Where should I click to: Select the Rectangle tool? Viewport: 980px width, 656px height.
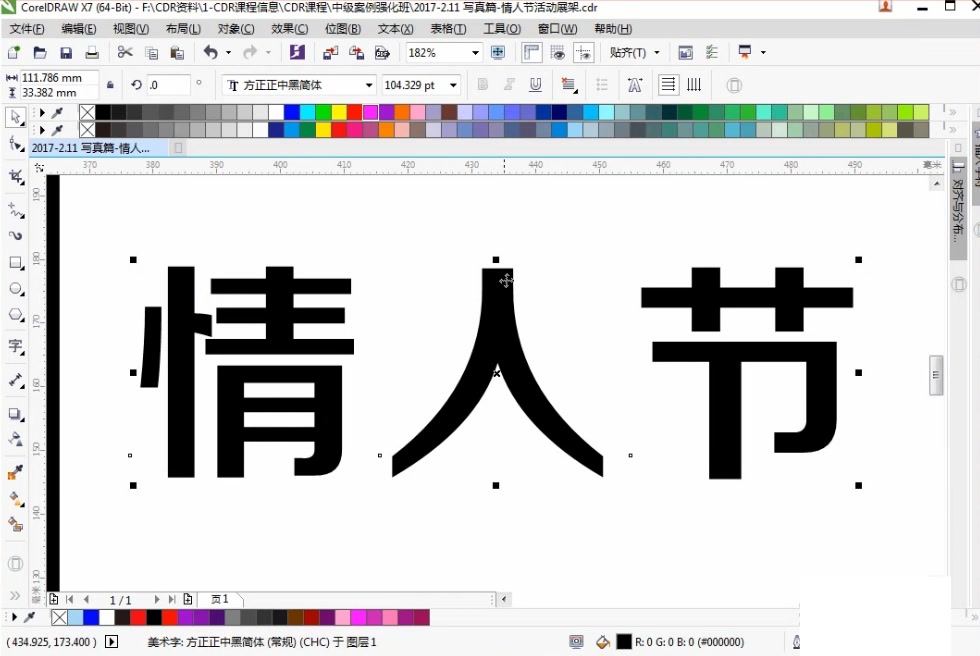pos(14,262)
